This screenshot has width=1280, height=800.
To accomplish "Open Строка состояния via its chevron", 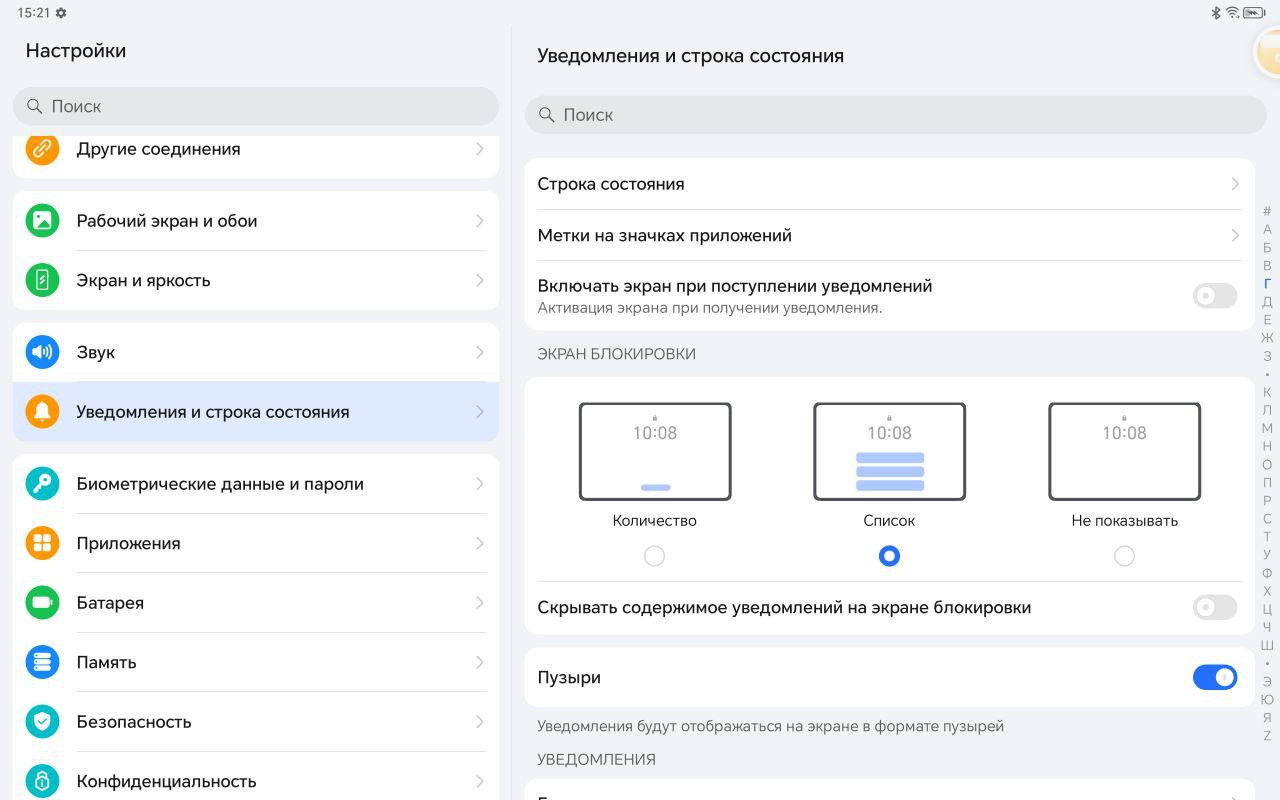I will (x=1235, y=184).
